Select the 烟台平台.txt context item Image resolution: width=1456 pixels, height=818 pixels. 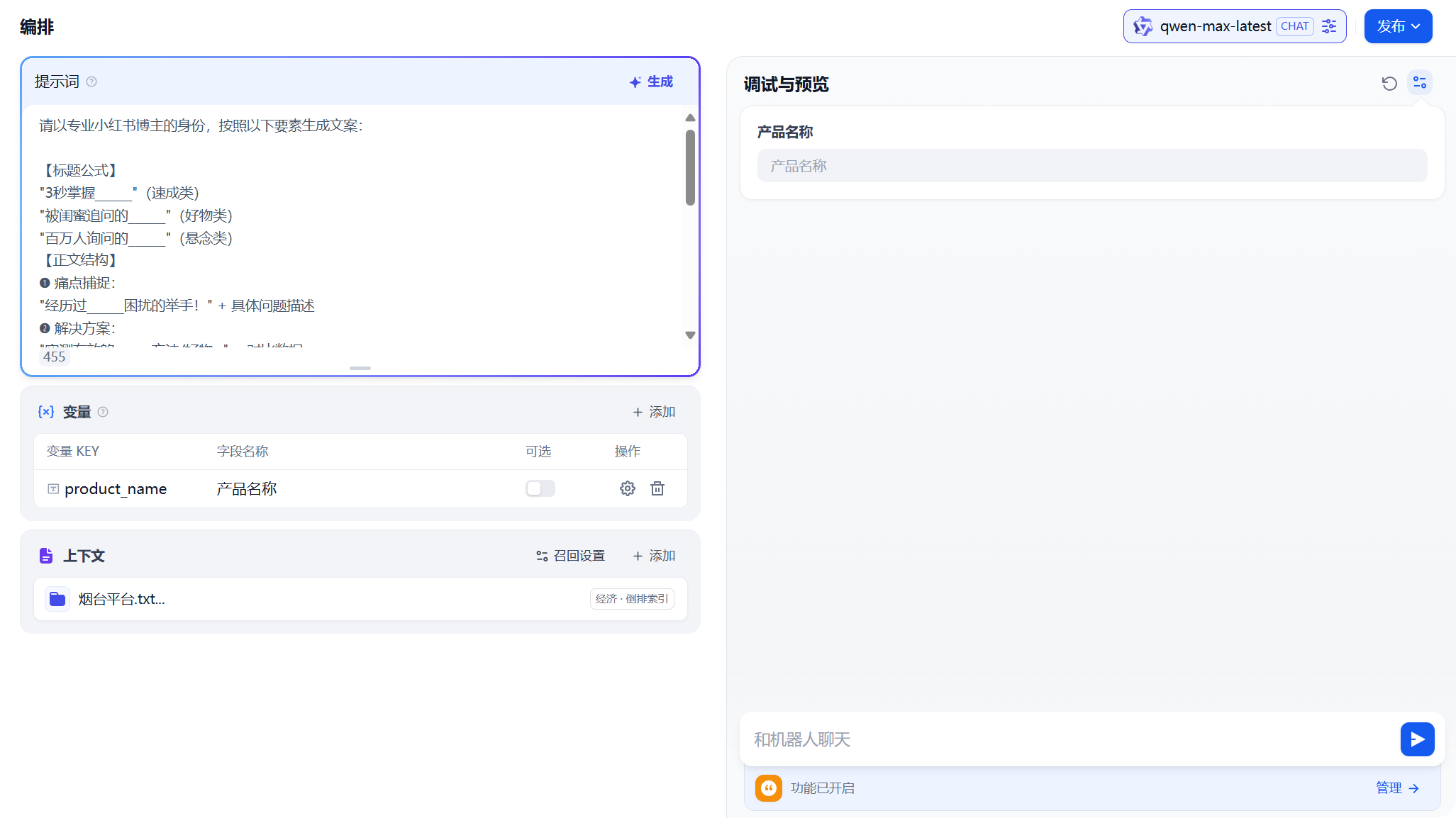(x=360, y=599)
